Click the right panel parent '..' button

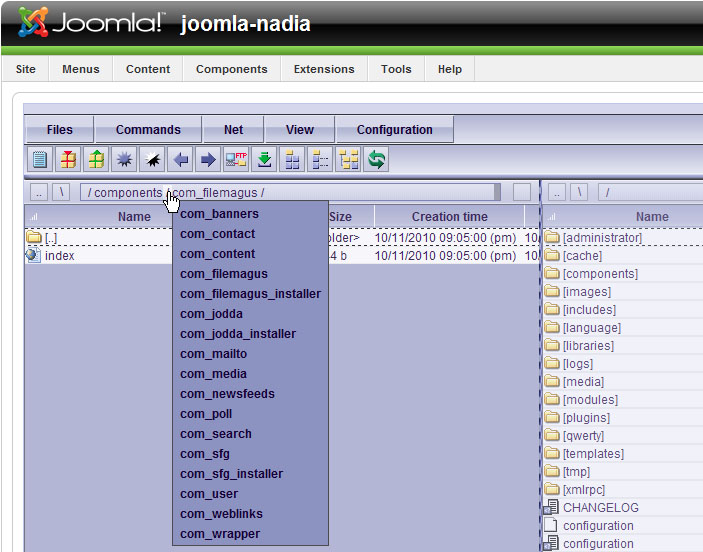coord(557,192)
